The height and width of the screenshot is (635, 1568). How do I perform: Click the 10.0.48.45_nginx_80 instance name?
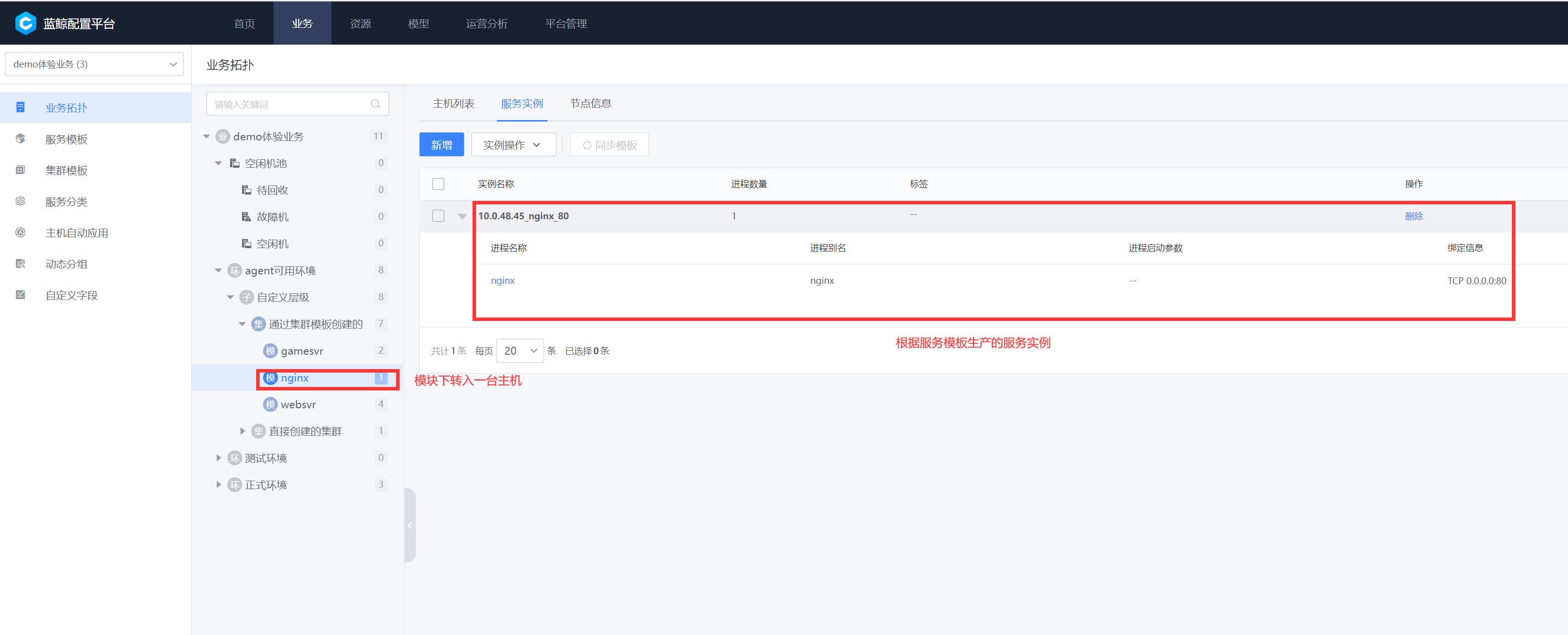[524, 216]
